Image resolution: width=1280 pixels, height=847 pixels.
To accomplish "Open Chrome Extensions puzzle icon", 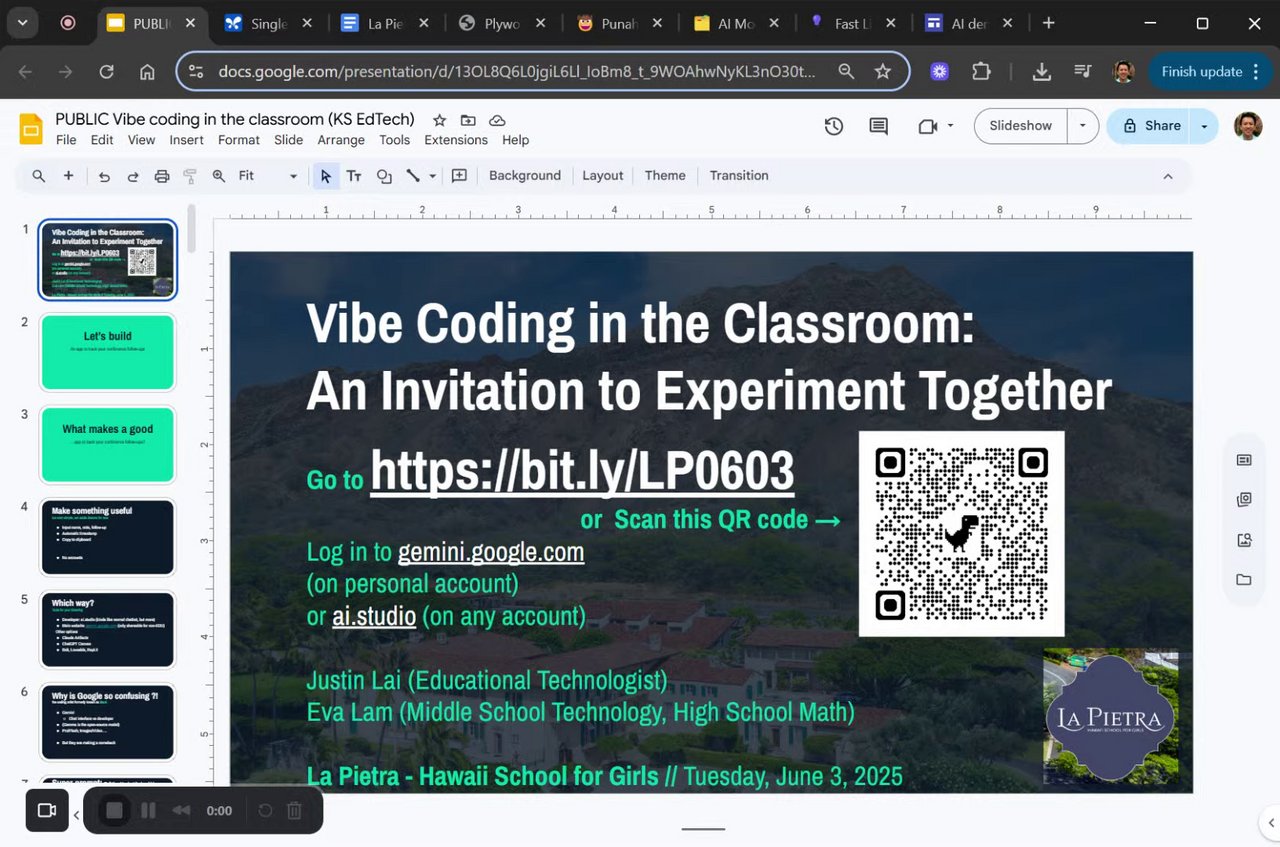I will click(x=981, y=72).
